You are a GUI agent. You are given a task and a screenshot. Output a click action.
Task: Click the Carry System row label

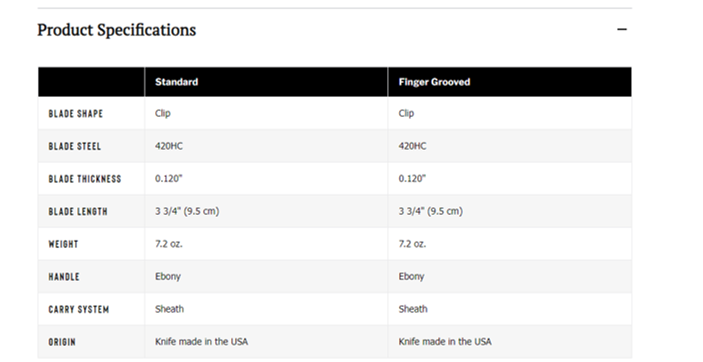(x=78, y=310)
